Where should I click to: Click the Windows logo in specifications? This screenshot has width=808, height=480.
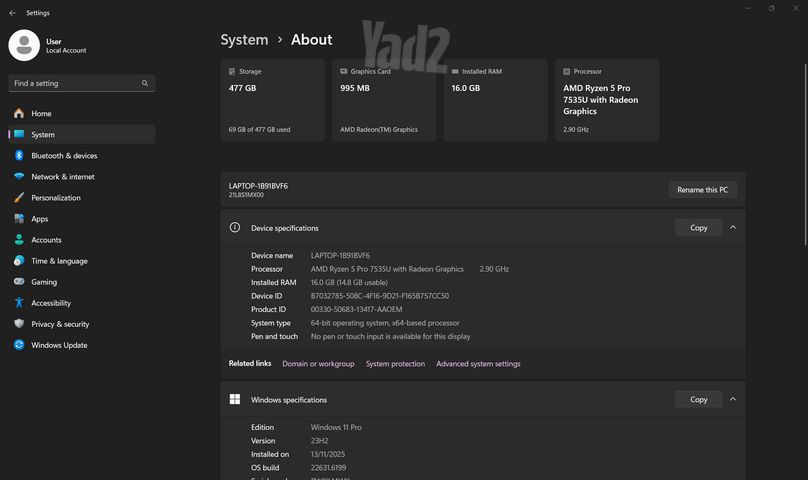[x=235, y=399]
